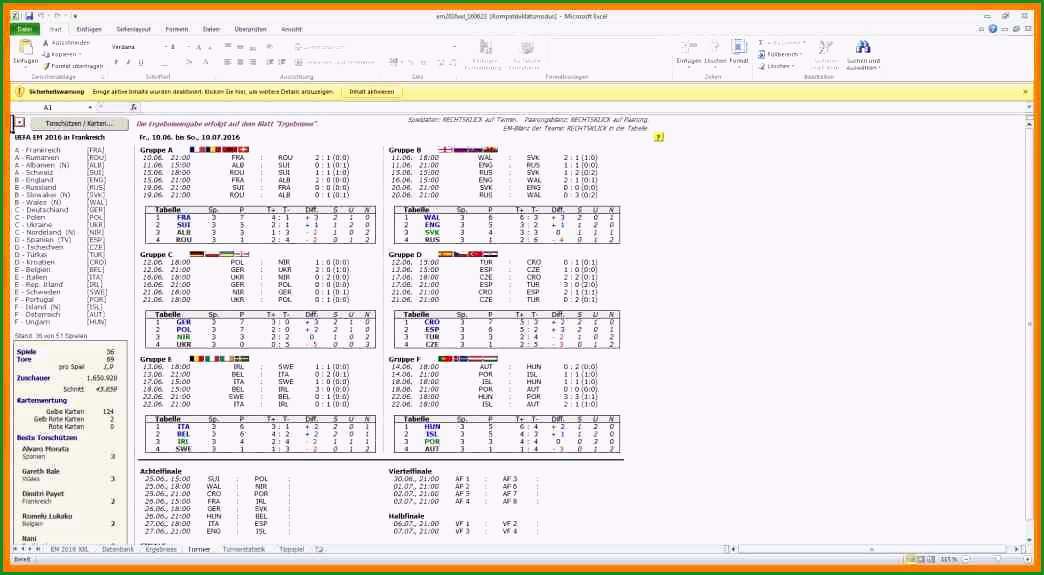Click the GER team in Gruppe C table
Screen dimensions: 1044x575
pyautogui.click(x=184, y=321)
